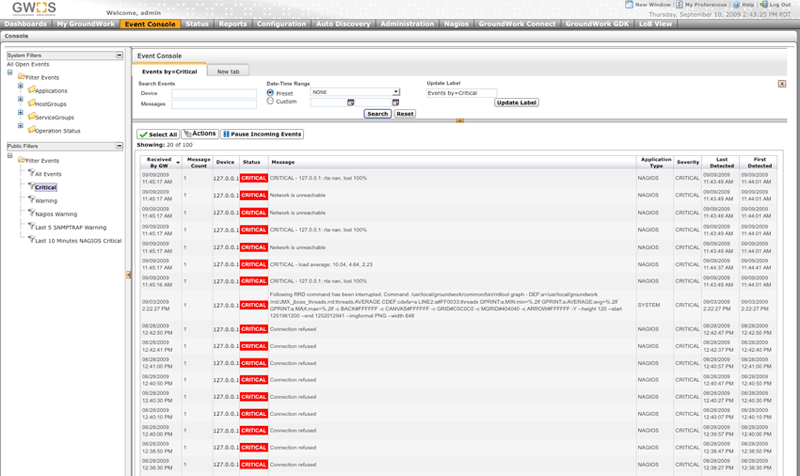Expand the HostGroups tree node
Viewport: 800px width, 476px height.
tap(20, 99)
